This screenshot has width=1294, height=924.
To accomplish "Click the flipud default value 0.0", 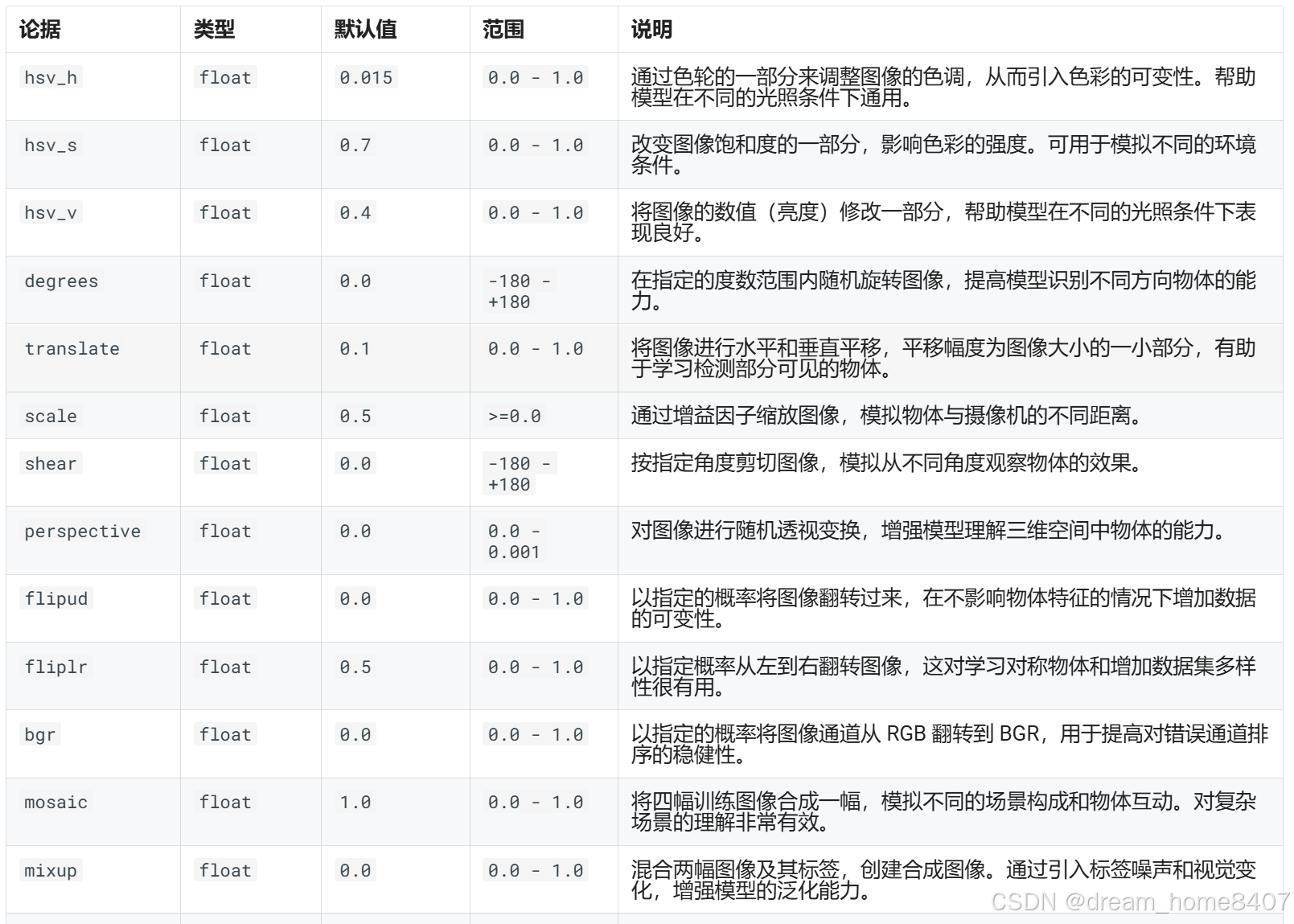I will [355, 598].
